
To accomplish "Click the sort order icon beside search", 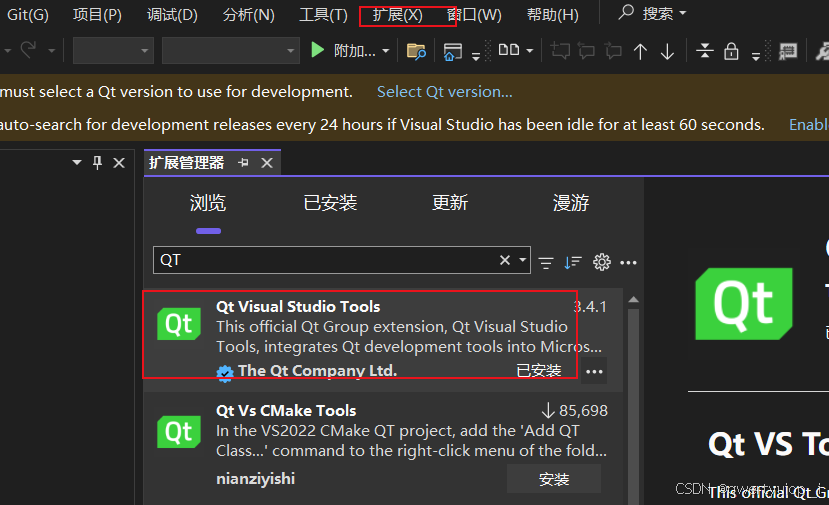I will (x=573, y=262).
